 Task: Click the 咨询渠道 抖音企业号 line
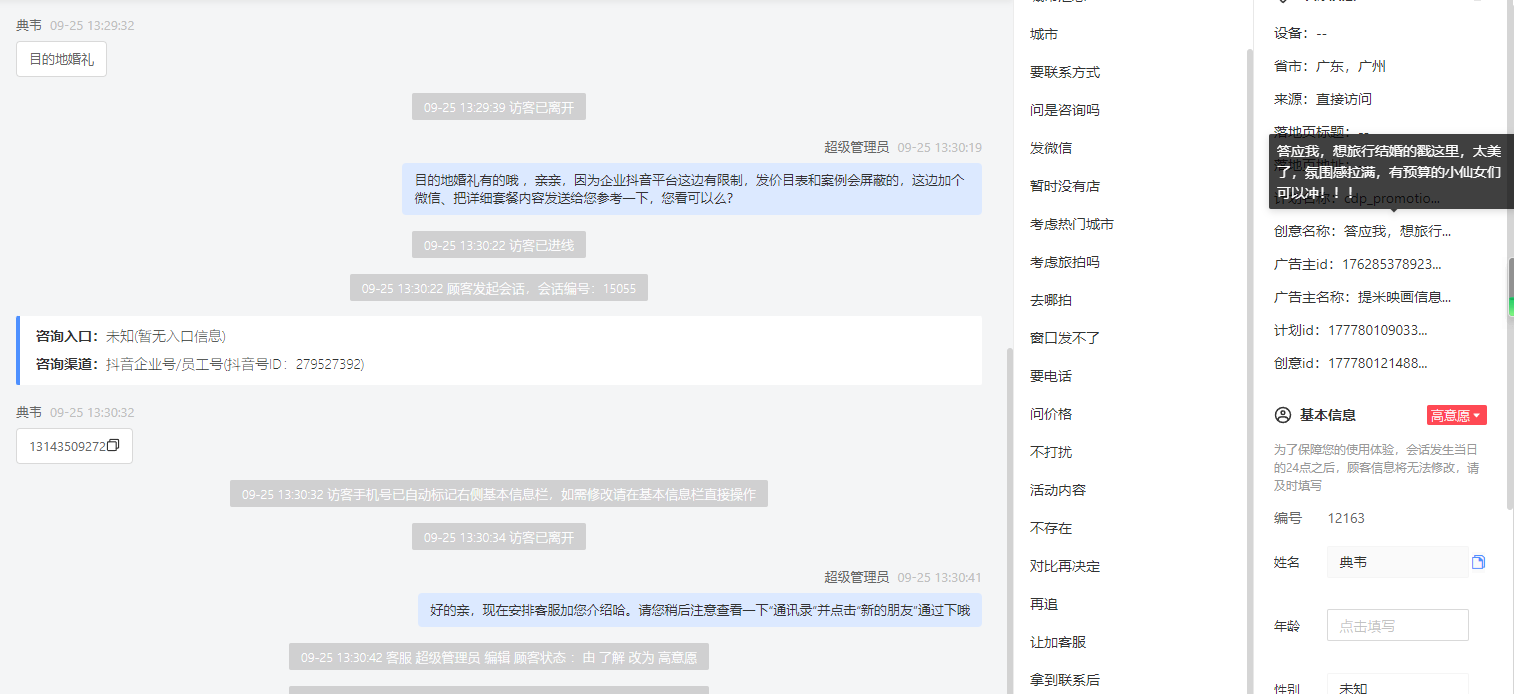[x=200, y=364]
